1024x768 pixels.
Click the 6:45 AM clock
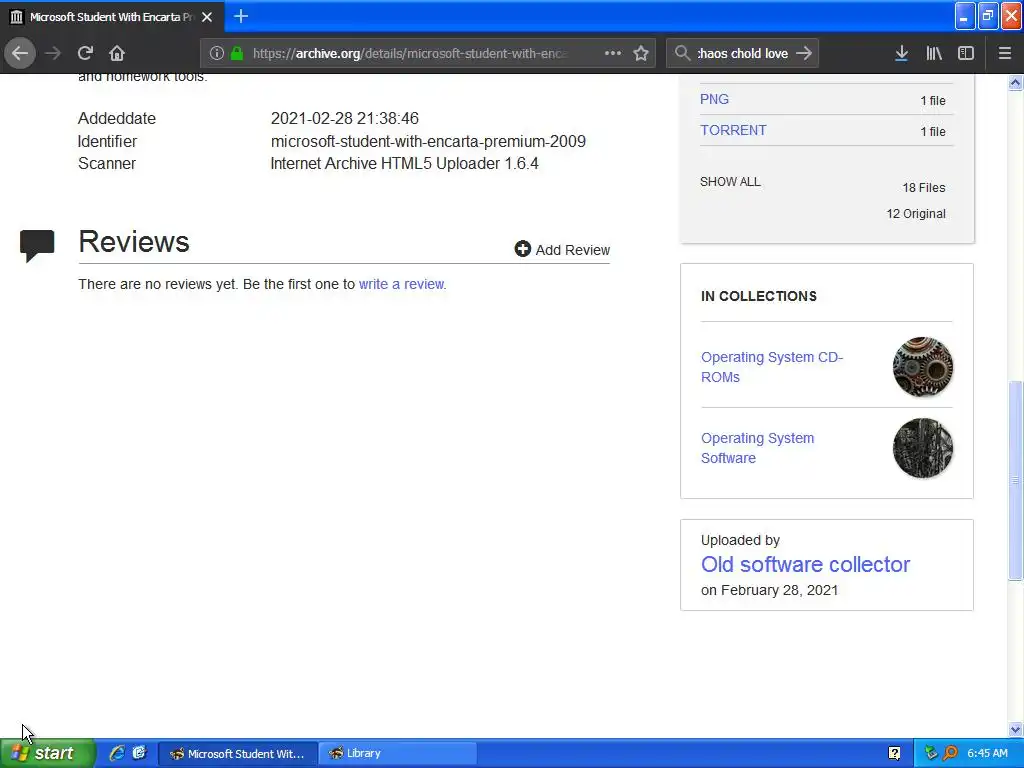coord(987,753)
